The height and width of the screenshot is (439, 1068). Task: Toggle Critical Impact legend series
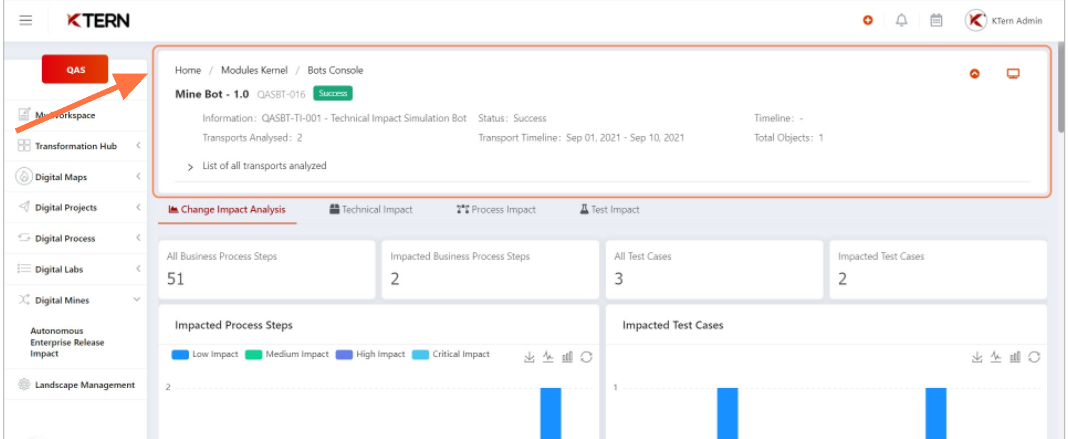(x=451, y=355)
